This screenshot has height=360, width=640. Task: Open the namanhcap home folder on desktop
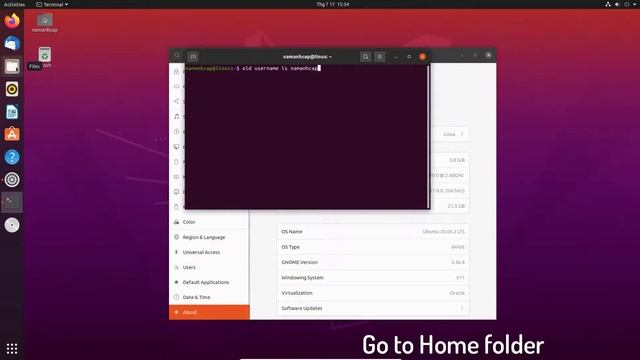[44, 23]
